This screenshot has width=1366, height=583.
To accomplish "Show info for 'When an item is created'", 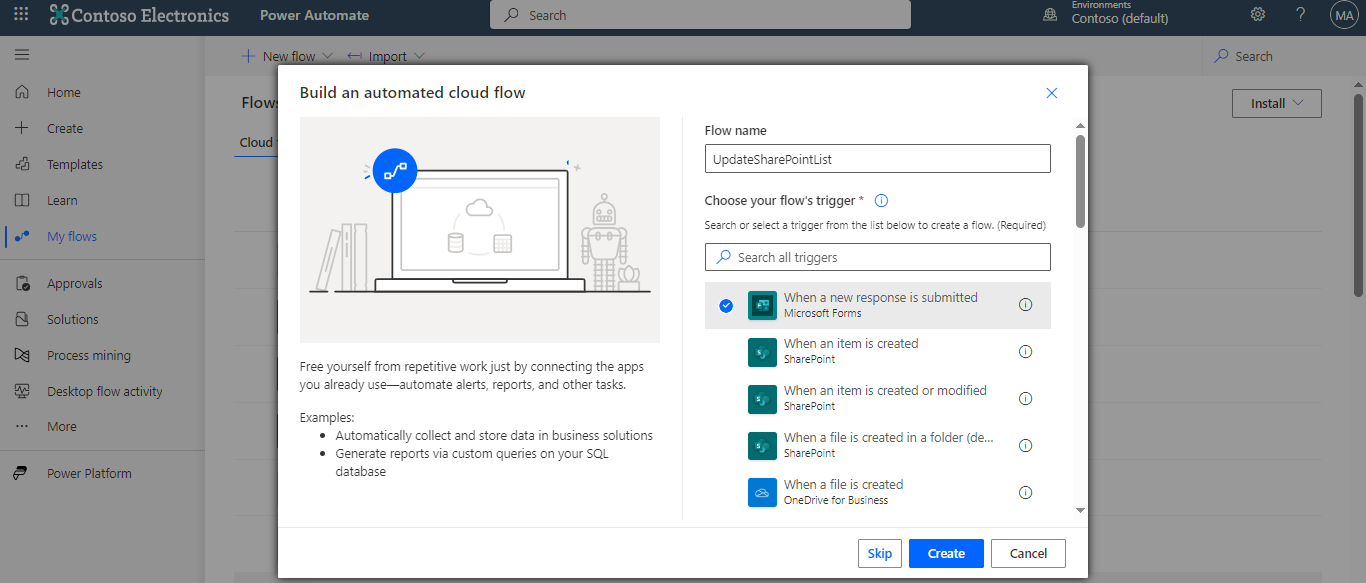I will [1025, 352].
